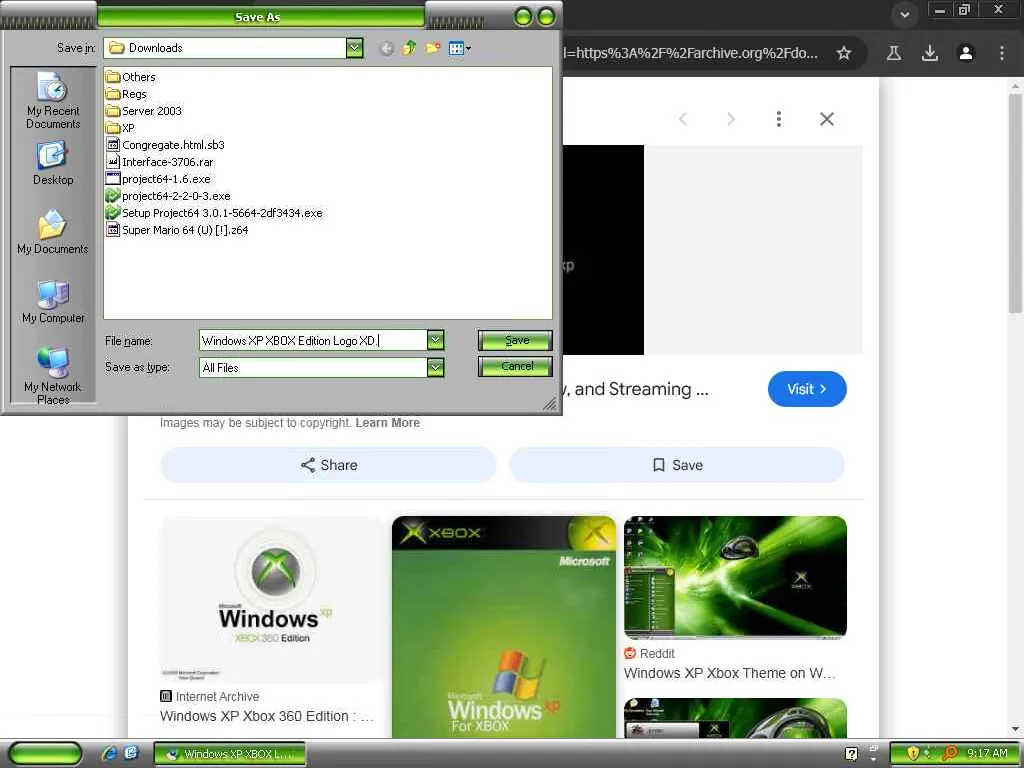
Task: Open Chrome three-dot menu
Action: pos(1002,53)
